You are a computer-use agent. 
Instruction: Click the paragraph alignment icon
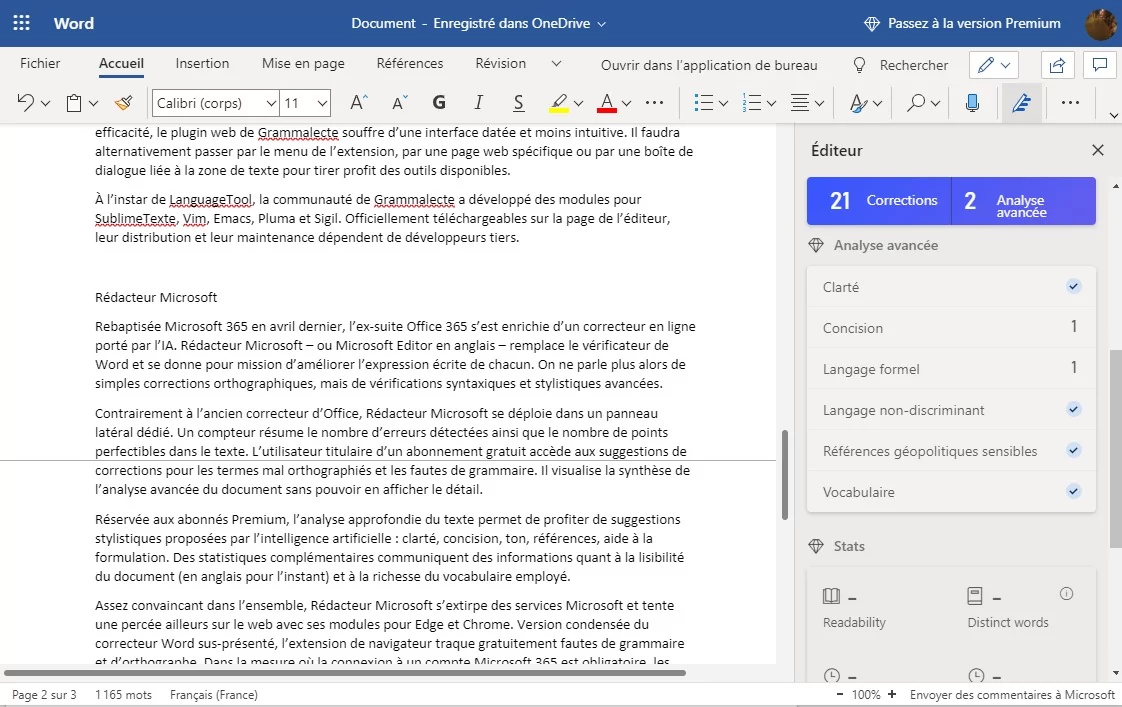799,103
